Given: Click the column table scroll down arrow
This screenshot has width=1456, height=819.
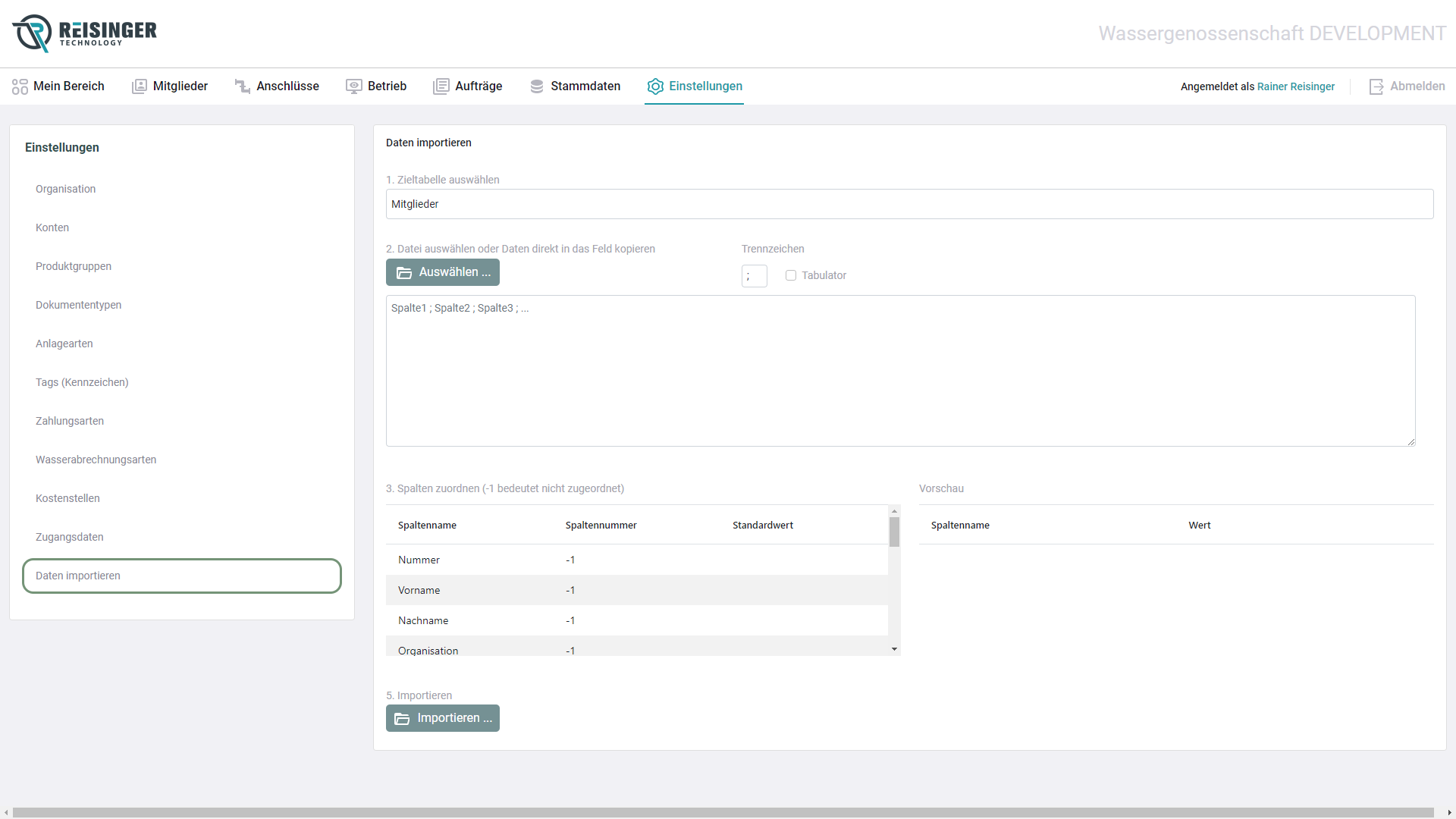Looking at the screenshot, I should (894, 649).
